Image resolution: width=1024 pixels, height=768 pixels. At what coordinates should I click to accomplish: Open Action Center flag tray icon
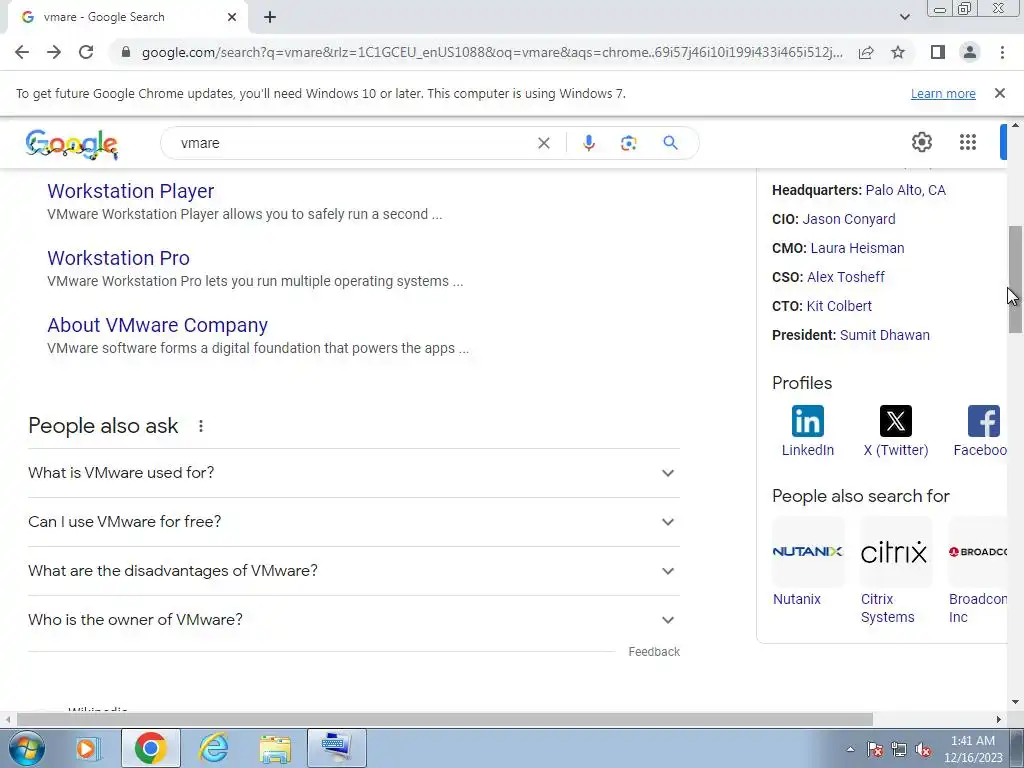[875, 749]
